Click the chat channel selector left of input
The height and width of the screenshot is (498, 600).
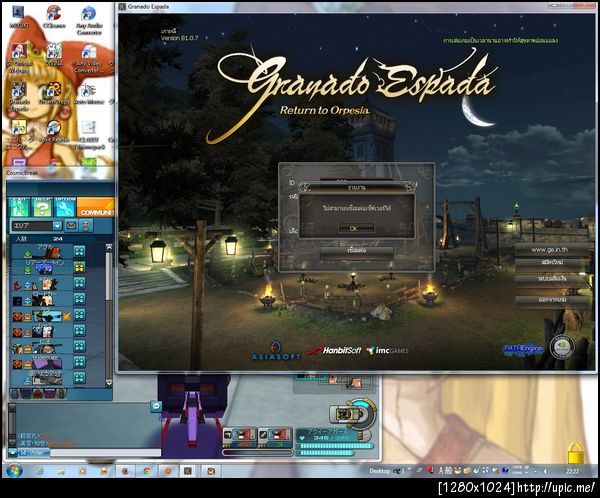34,453
